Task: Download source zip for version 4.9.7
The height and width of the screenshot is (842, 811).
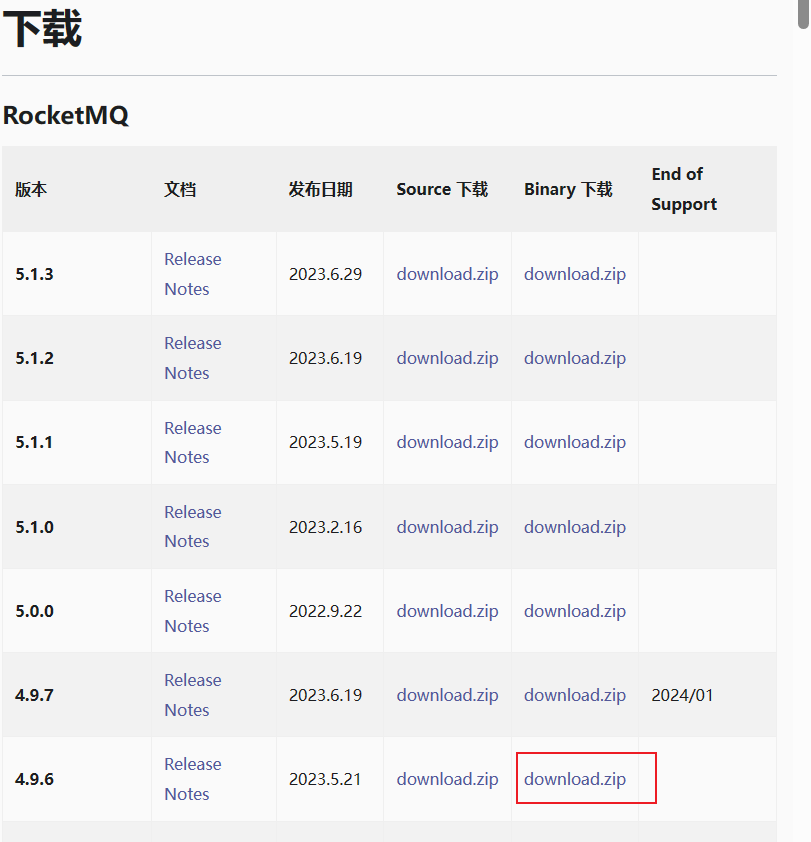Action: tap(447, 695)
